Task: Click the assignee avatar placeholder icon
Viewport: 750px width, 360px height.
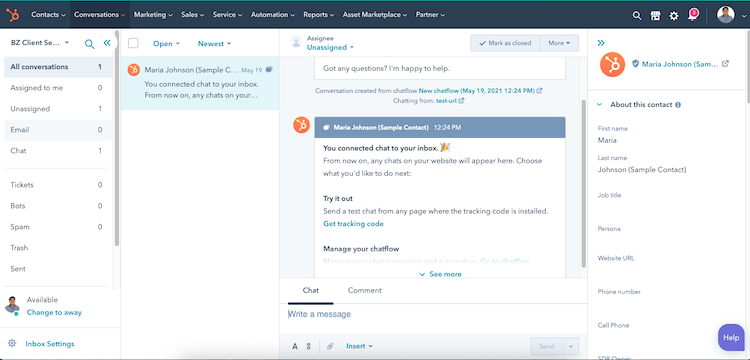Action: (296, 42)
